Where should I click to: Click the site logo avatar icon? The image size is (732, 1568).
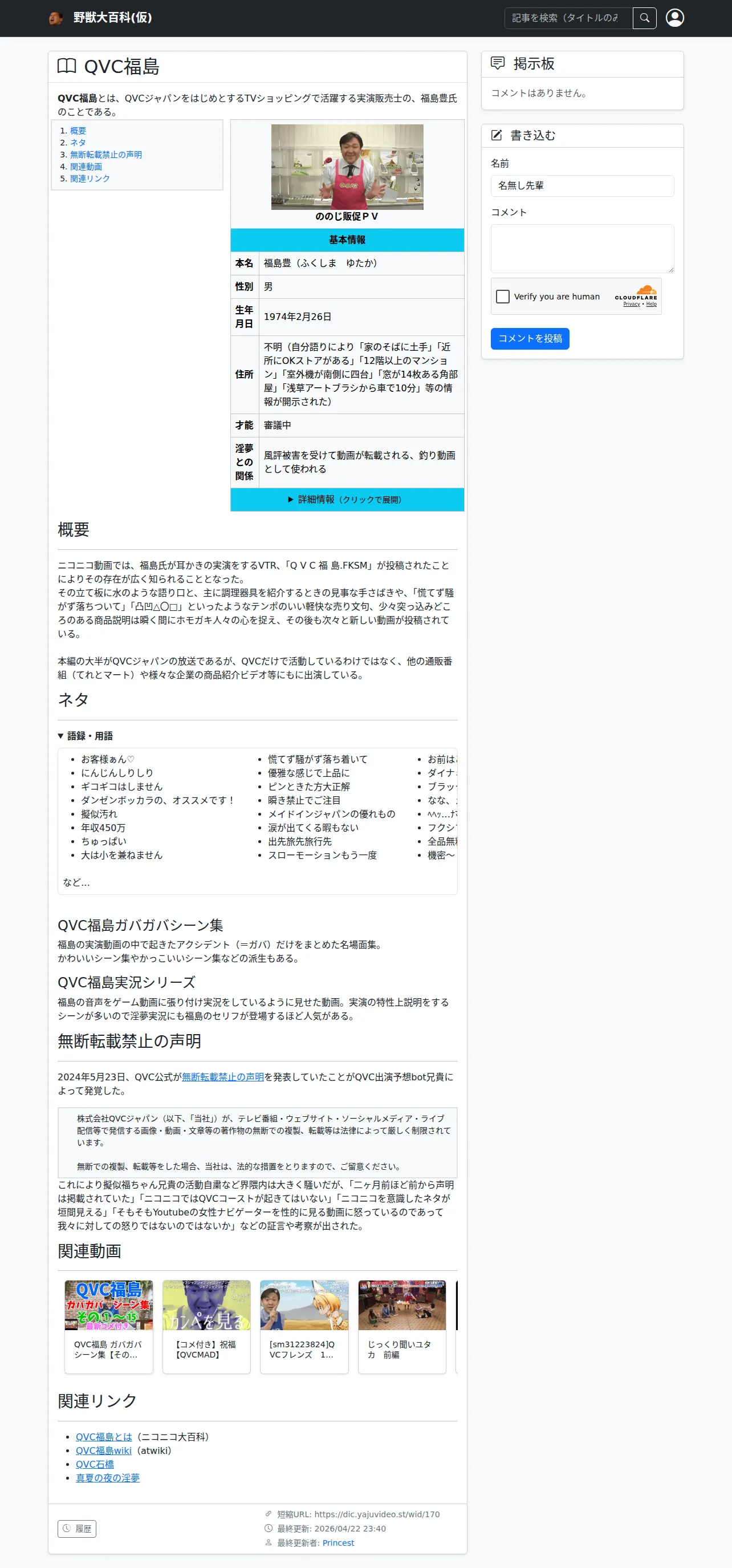(x=56, y=18)
